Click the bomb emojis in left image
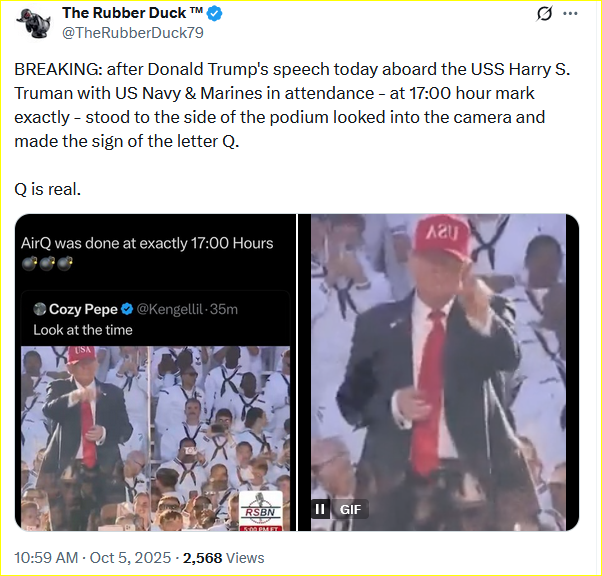This screenshot has height=576, width=602. pyautogui.click(x=47, y=263)
